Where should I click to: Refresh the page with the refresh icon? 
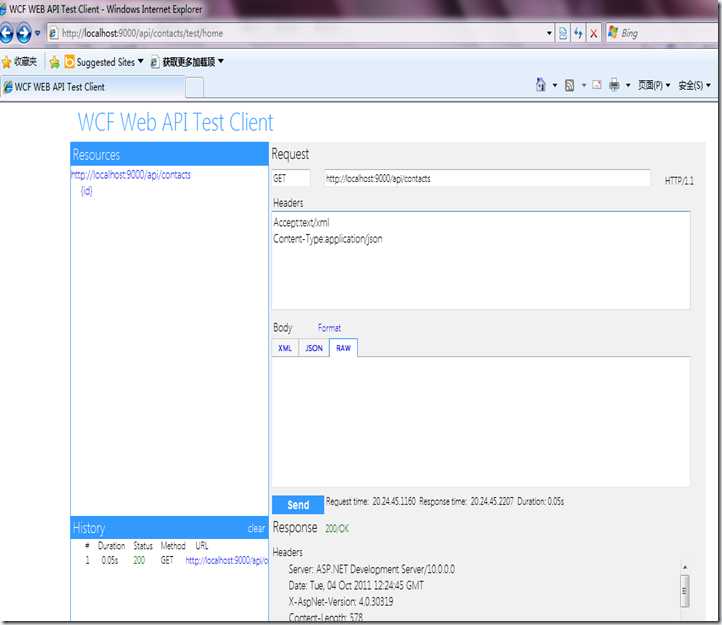(578, 33)
